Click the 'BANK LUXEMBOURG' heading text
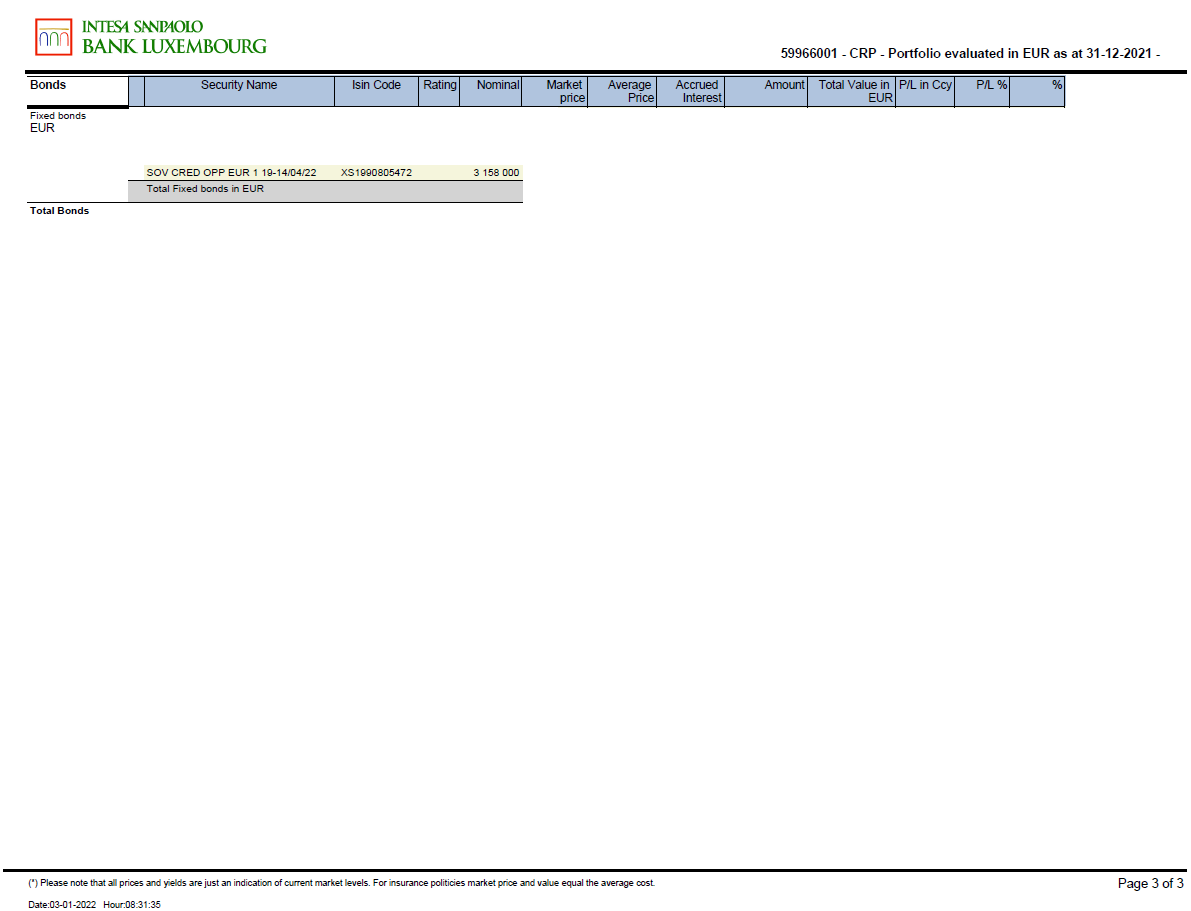Viewport: 1191px width, 911px height. click(174, 46)
